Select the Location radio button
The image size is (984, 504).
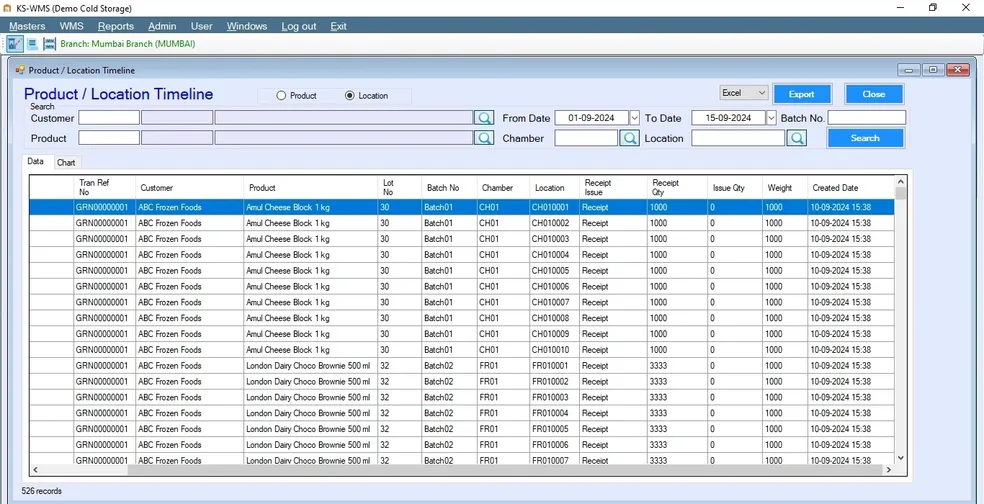349,96
